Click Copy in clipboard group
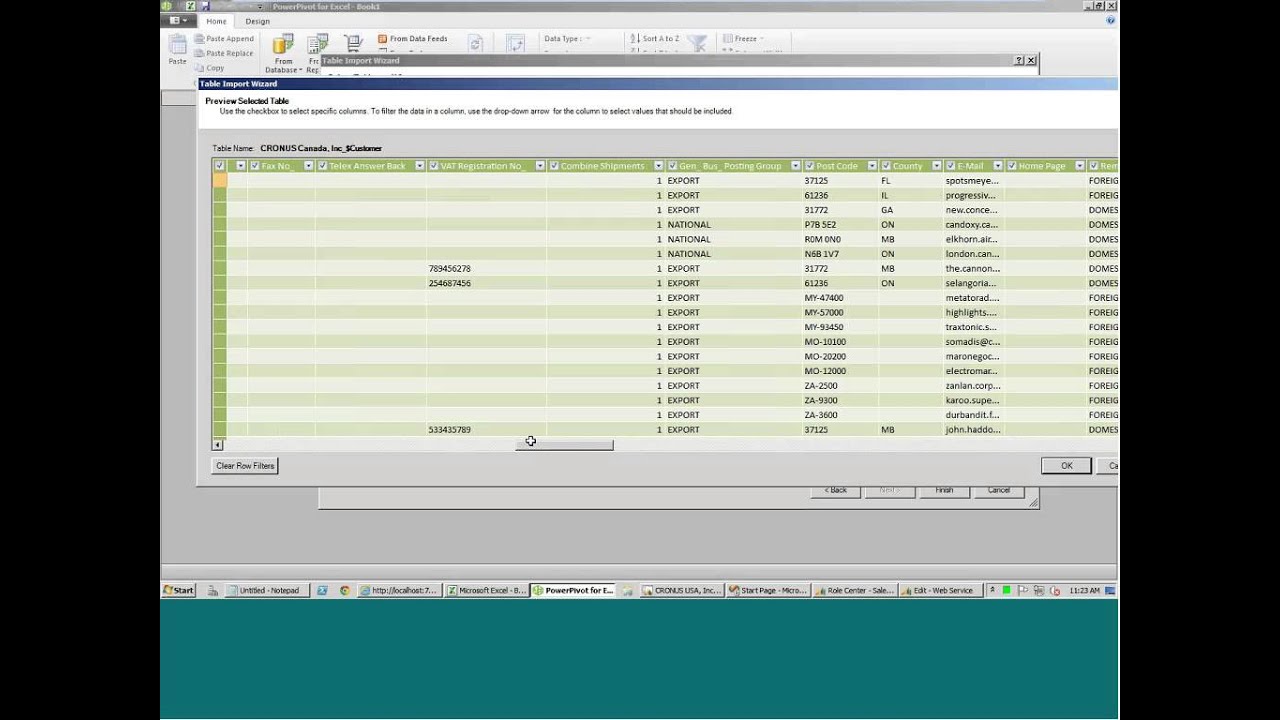This screenshot has width=1280, height=720. click(210, 68)
